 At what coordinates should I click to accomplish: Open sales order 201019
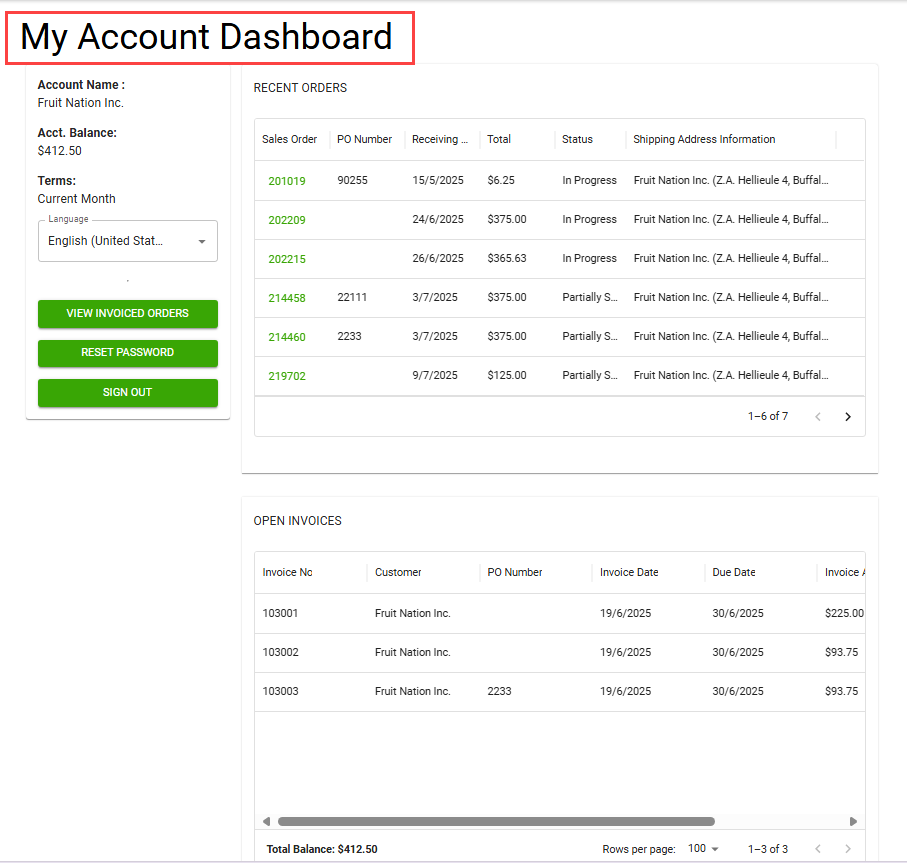[287, 181]
